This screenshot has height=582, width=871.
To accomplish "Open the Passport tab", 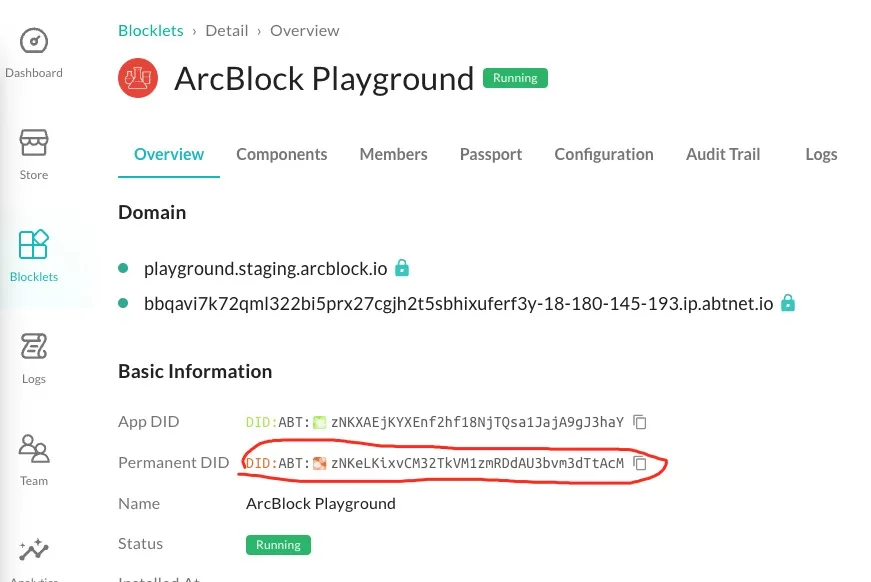I will tap(491, 154).
